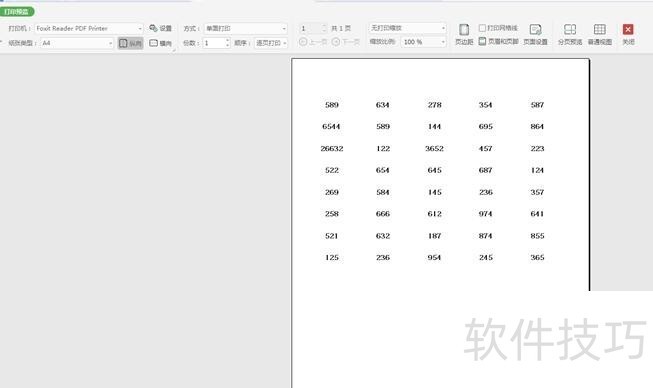Click the green print preview (打印预览) tab
This screenshot has height=388, width=653.
point(17,12)
